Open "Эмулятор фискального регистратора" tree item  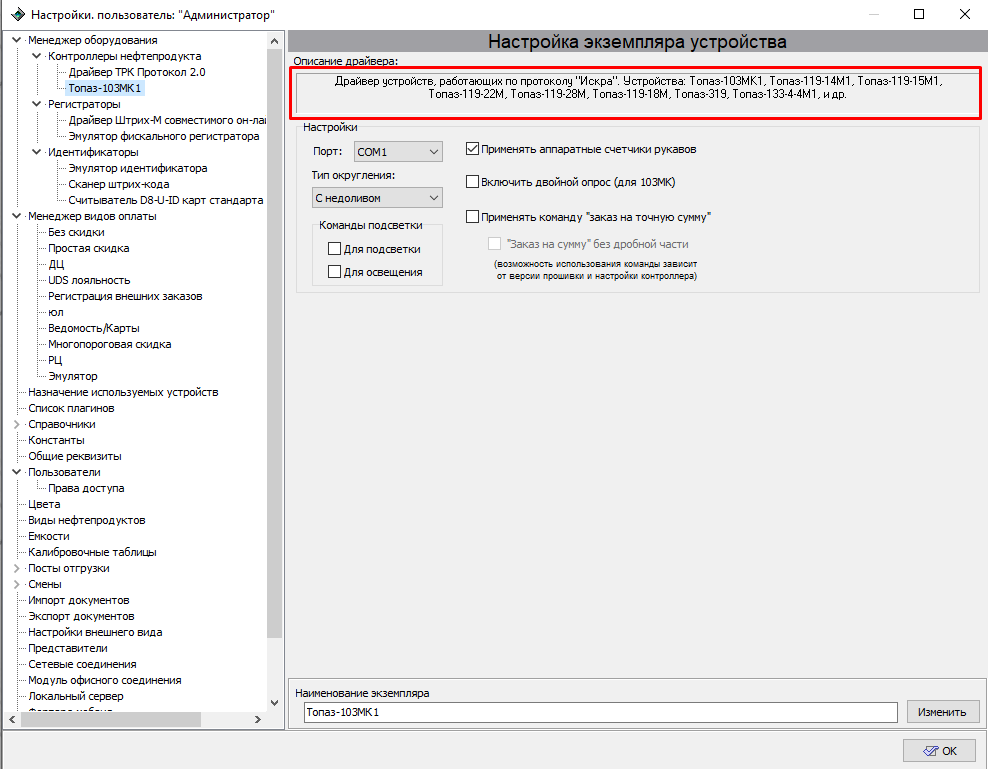tap(164, 136)
